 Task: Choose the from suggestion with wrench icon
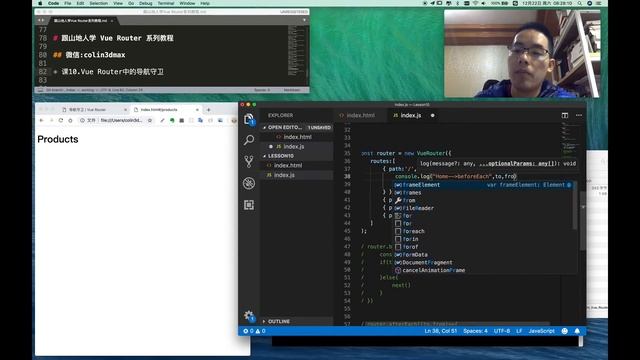click(x=483, y=200)
